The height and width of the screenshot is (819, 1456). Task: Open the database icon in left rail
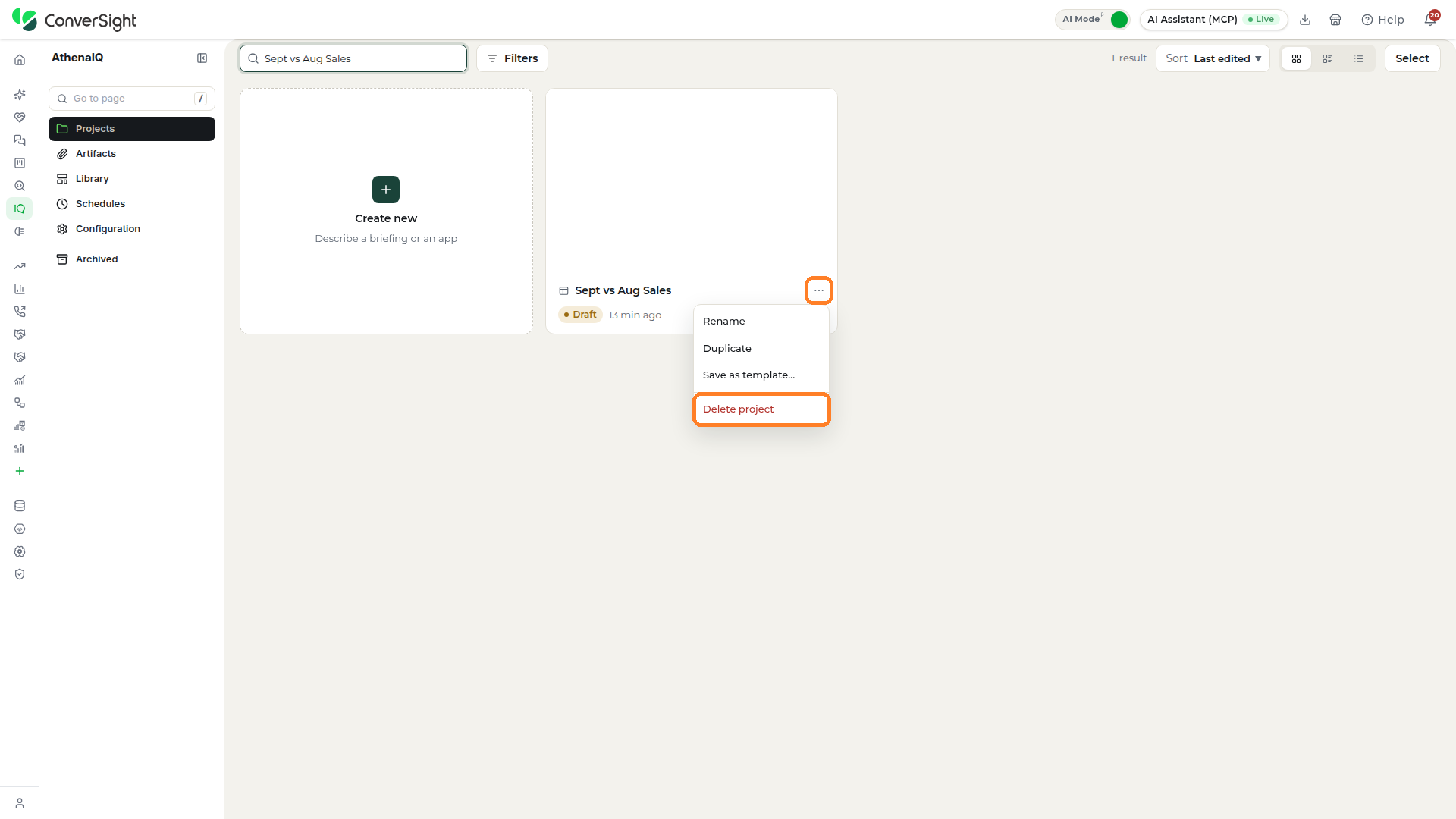[x=20, y=506]
